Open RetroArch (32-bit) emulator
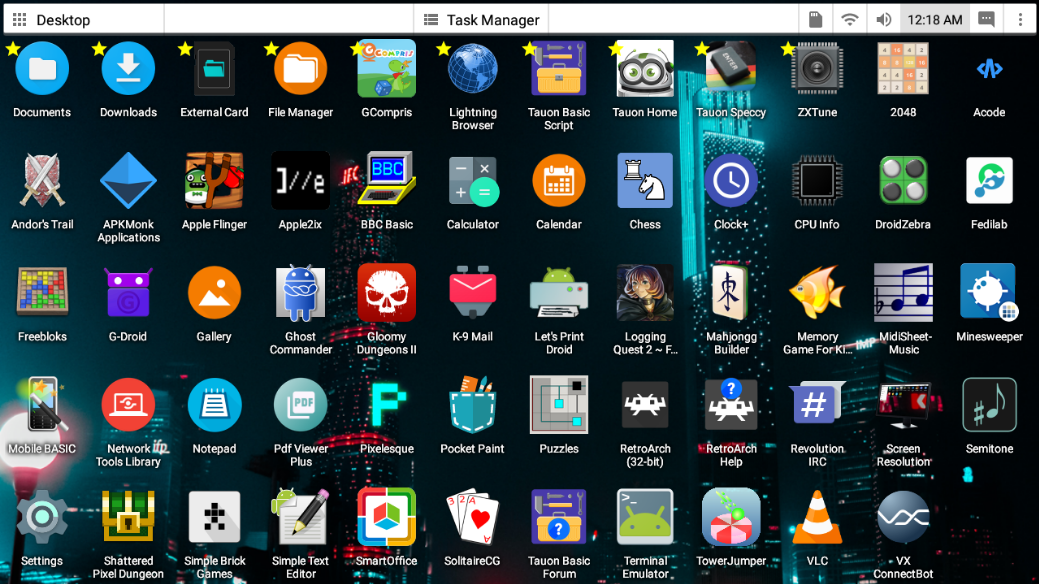Screen dimensions: 1039x584 (645, 404)
